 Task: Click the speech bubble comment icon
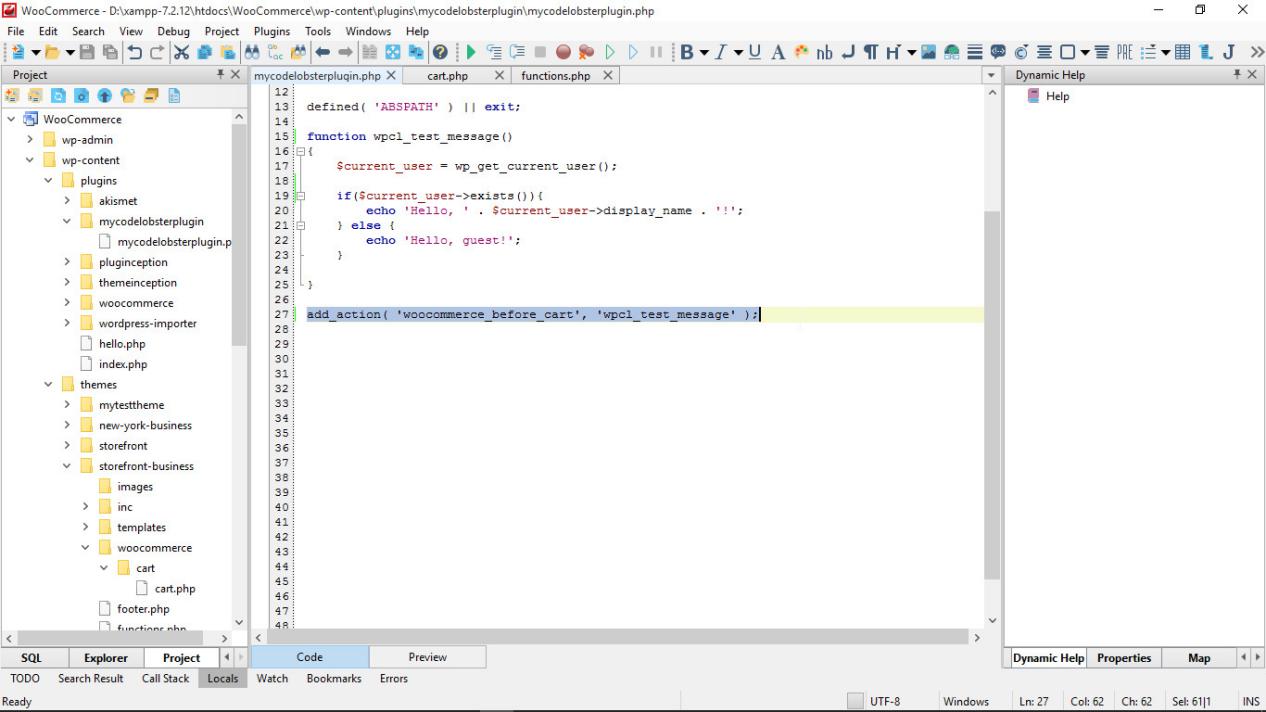(998, 52)
